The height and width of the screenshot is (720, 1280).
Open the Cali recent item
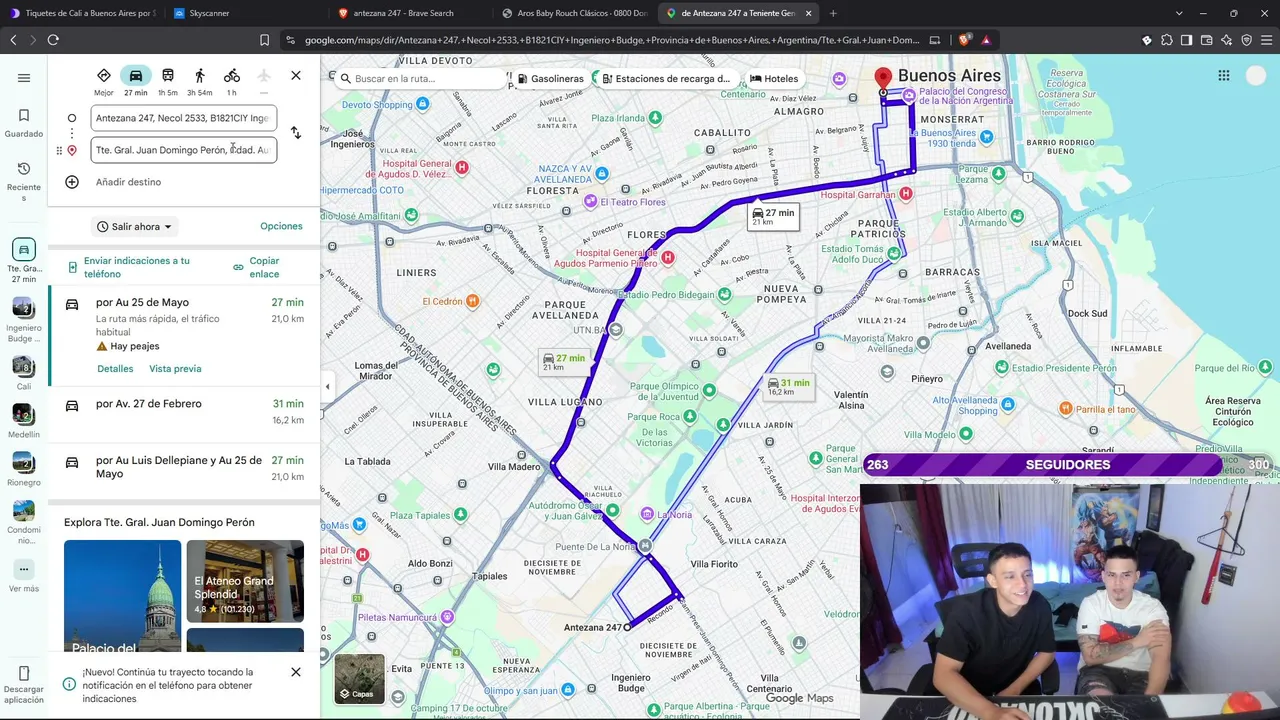pos(24,373)
